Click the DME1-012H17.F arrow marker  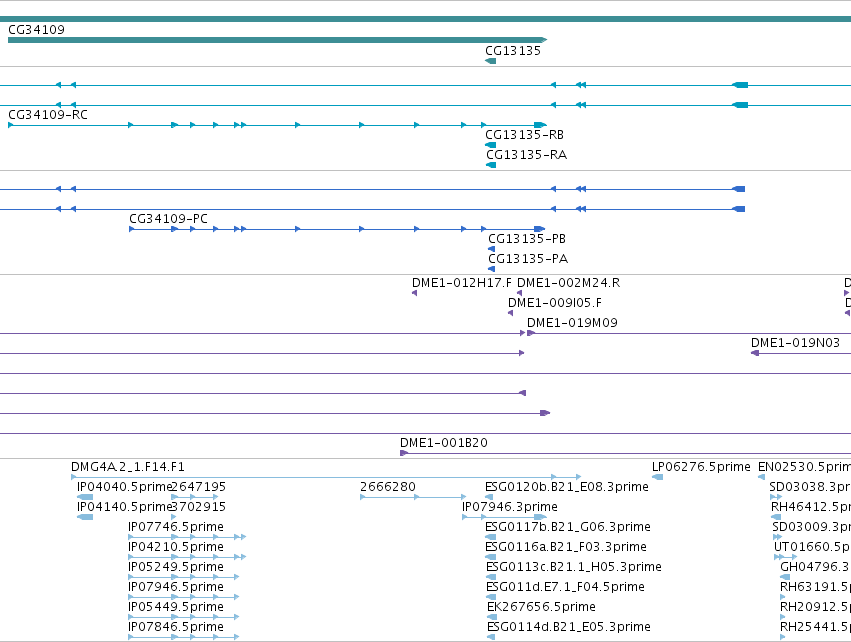(415, 293)
